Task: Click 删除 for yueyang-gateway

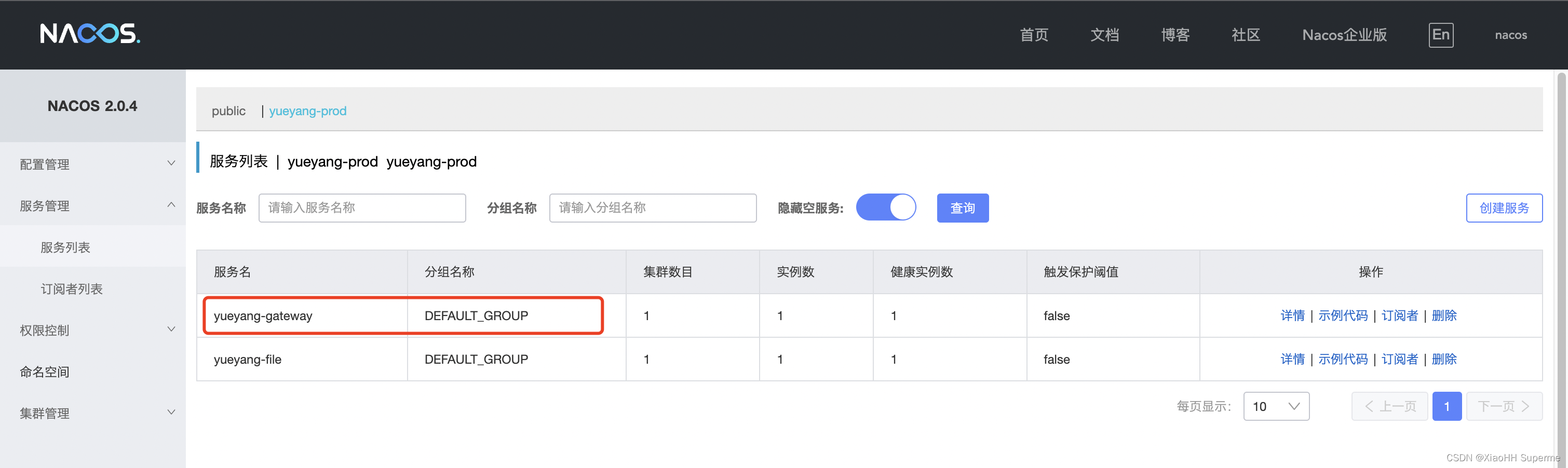Action: pos(1444,315)
